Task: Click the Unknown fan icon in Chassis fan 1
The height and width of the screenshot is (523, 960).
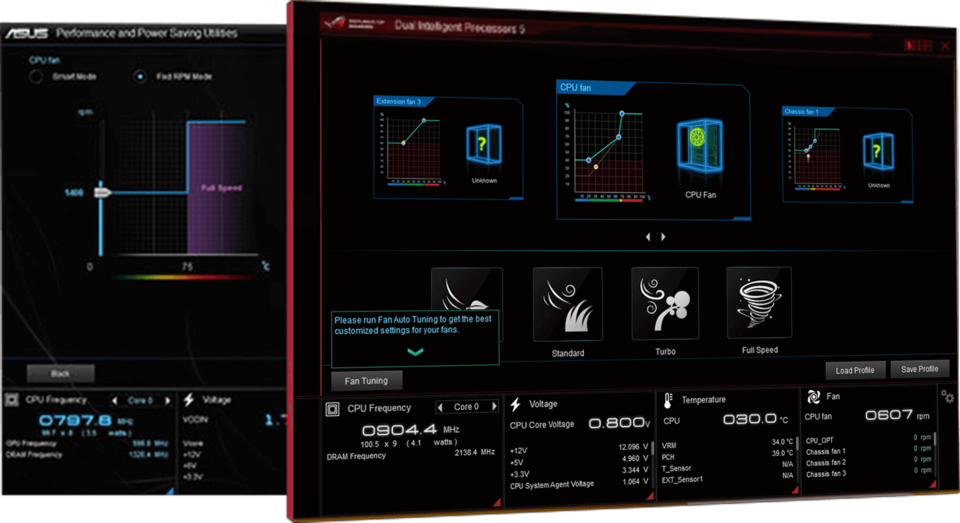Action: point(878,152)
